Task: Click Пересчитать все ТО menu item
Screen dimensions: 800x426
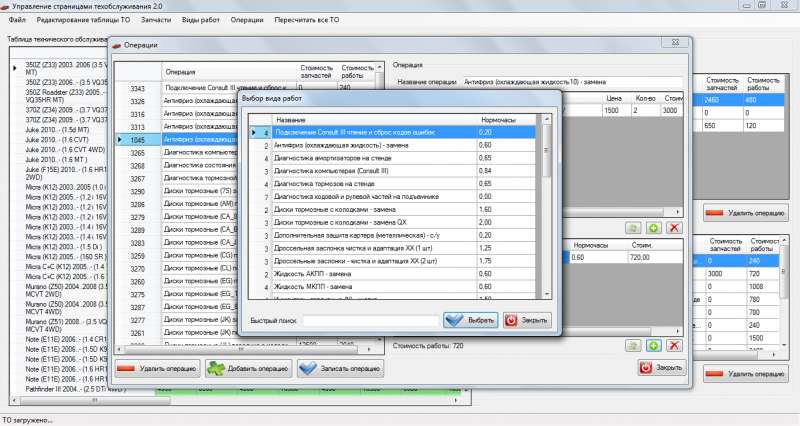Action: tap(307, 20)
